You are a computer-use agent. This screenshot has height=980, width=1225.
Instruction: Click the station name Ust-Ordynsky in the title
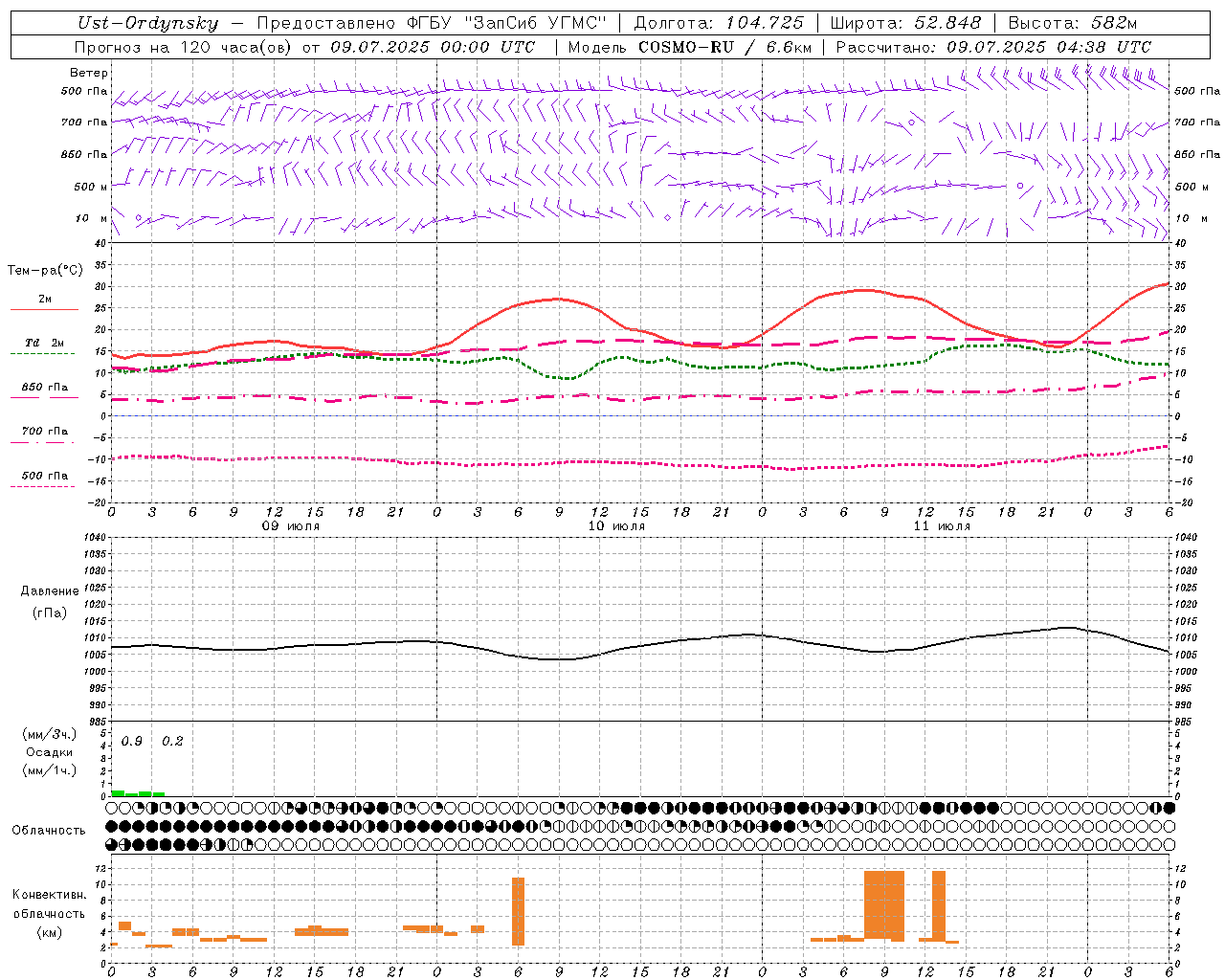(x=147, y=24)
